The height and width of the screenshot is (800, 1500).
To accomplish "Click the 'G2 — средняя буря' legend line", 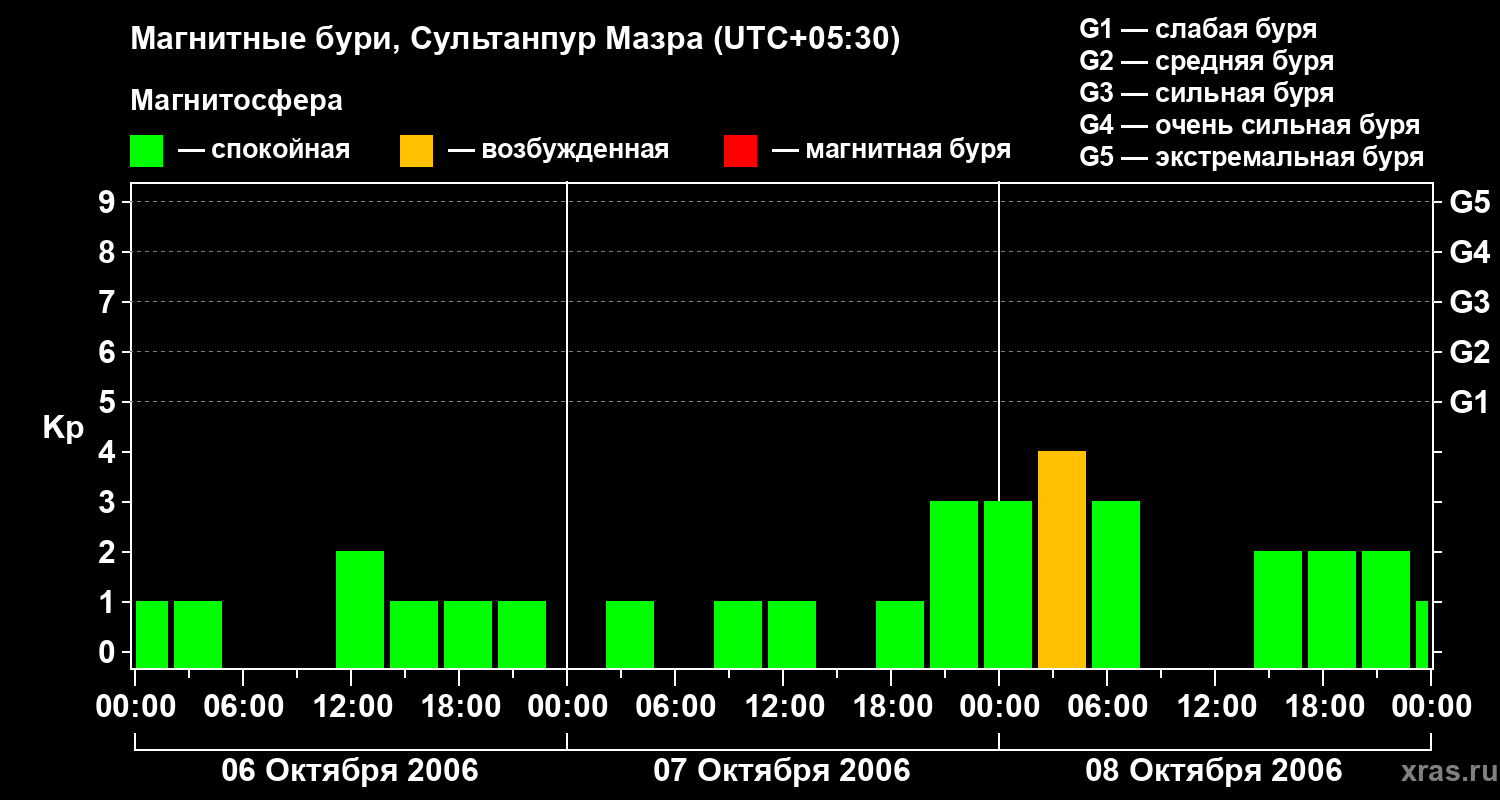I will (x=1206, y=61).
